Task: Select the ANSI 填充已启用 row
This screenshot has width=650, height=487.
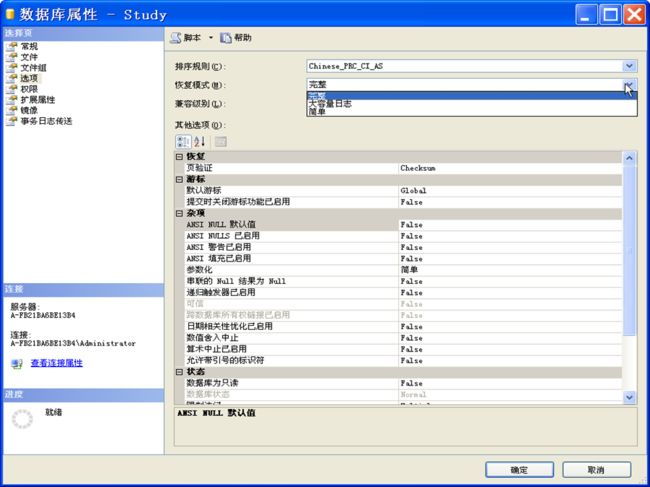Action: pyautogui.click(x=403, y=259)
